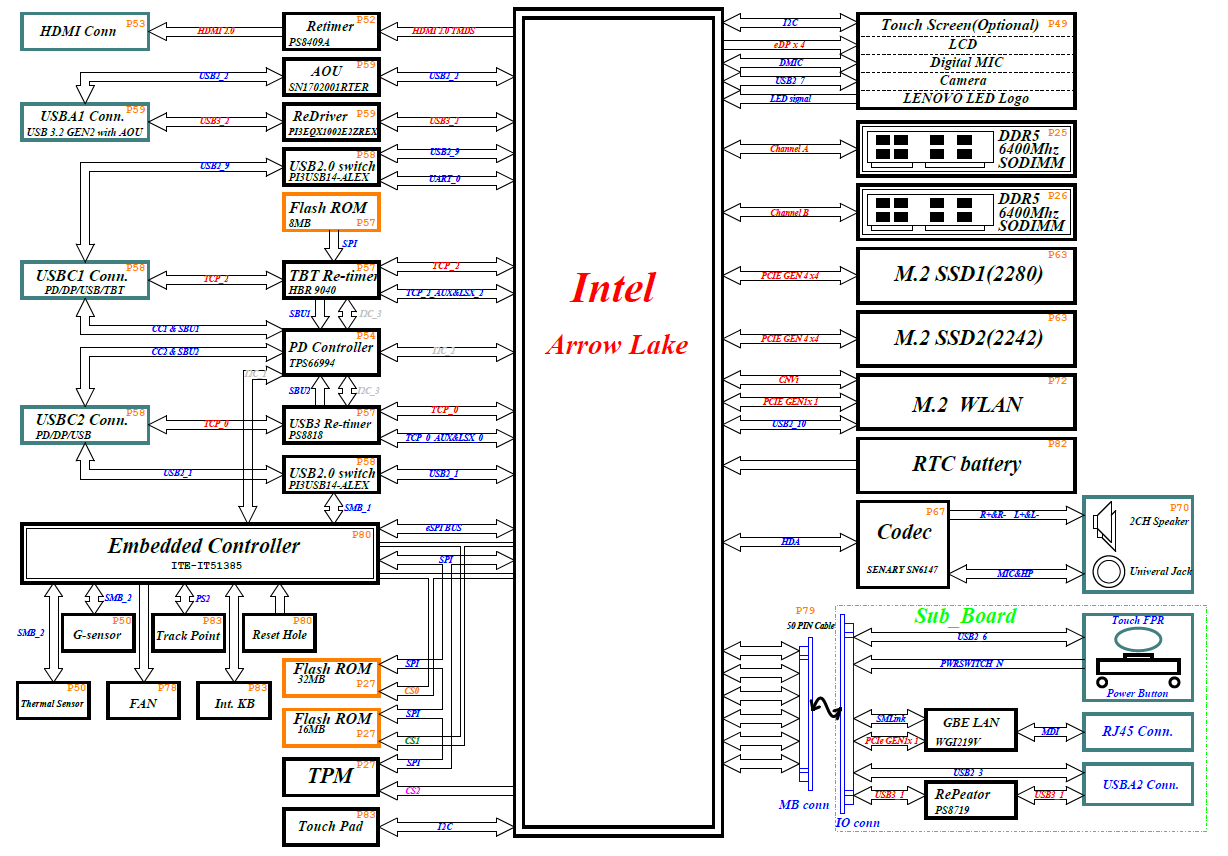Image resolution: width=1228 pixels, height=856 pixels.
Task: Click the Universal Jack circle icon
Action: pyautogui.click(x=1108, y=572)
